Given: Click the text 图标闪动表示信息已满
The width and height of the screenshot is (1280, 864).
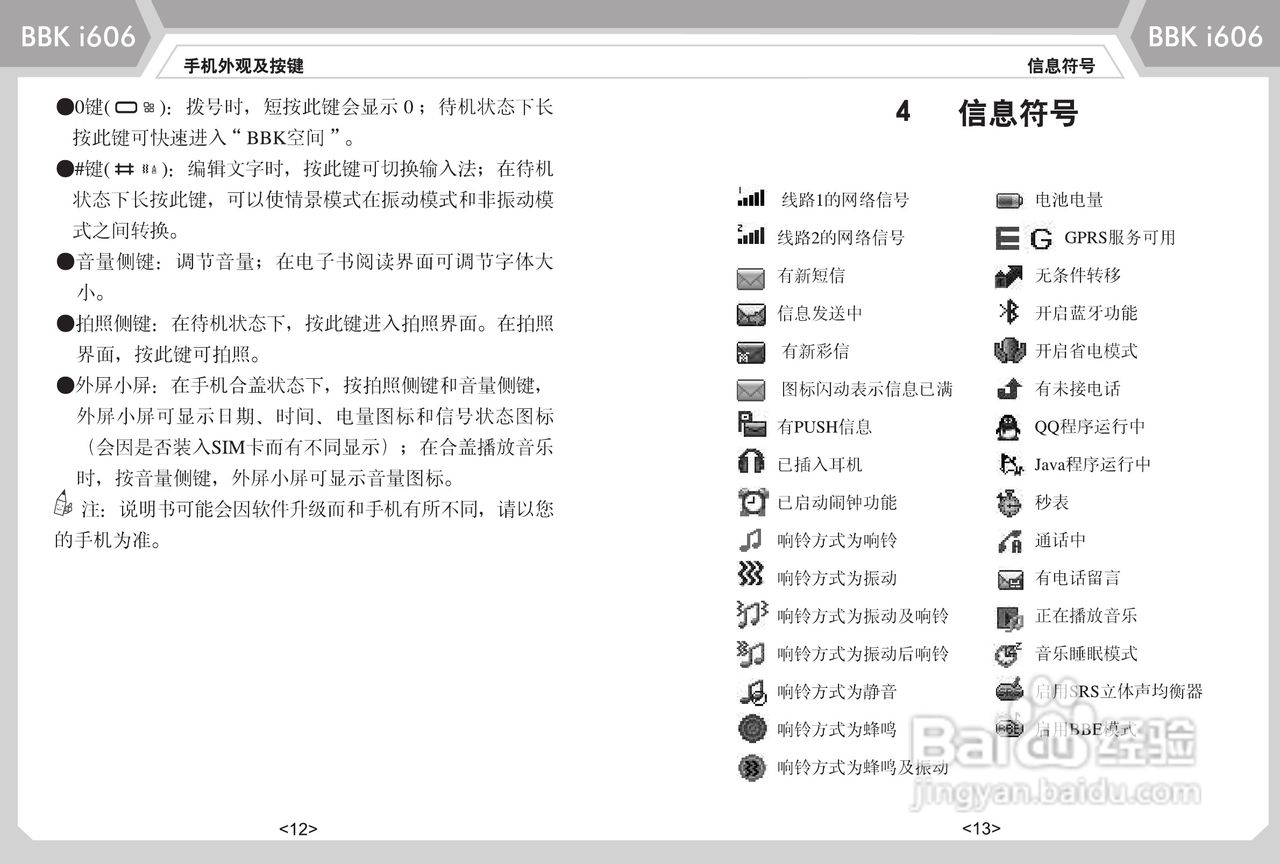Looking at the screenshot, I should [866, 389].
